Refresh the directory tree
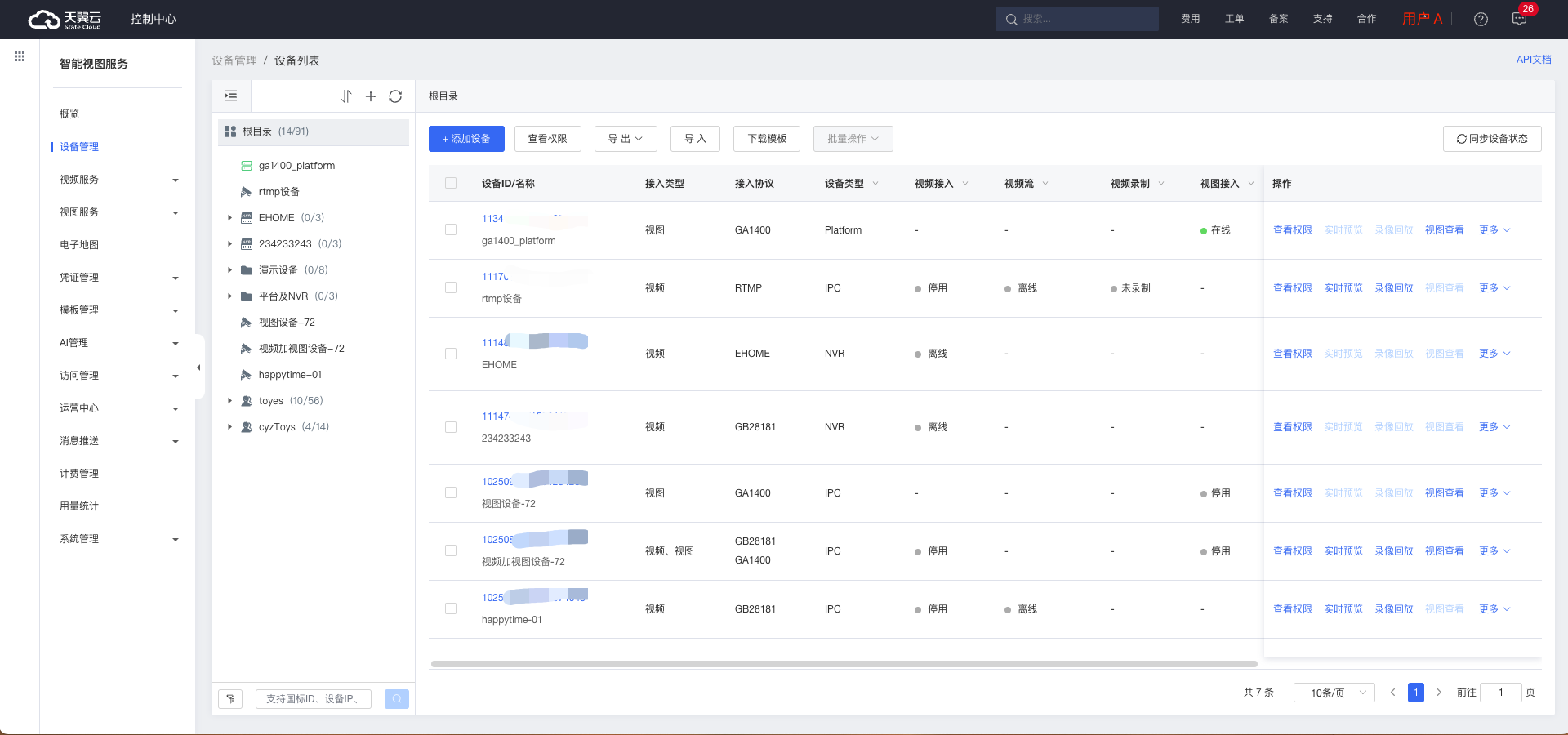The height and width of the screenshot is (735, 1568). click(x=395, y=96)
